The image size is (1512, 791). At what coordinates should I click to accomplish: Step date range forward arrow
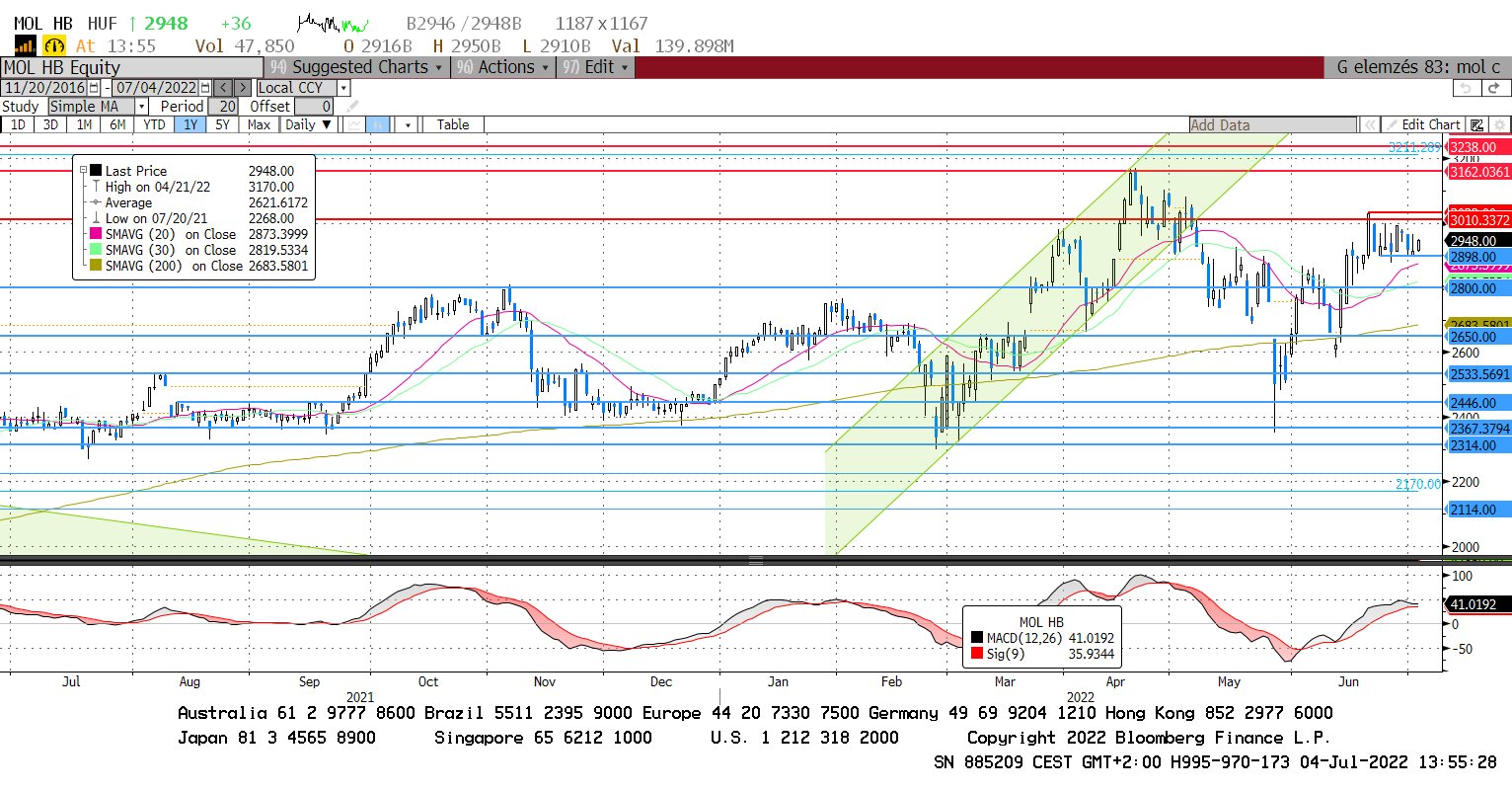(243, 88)
